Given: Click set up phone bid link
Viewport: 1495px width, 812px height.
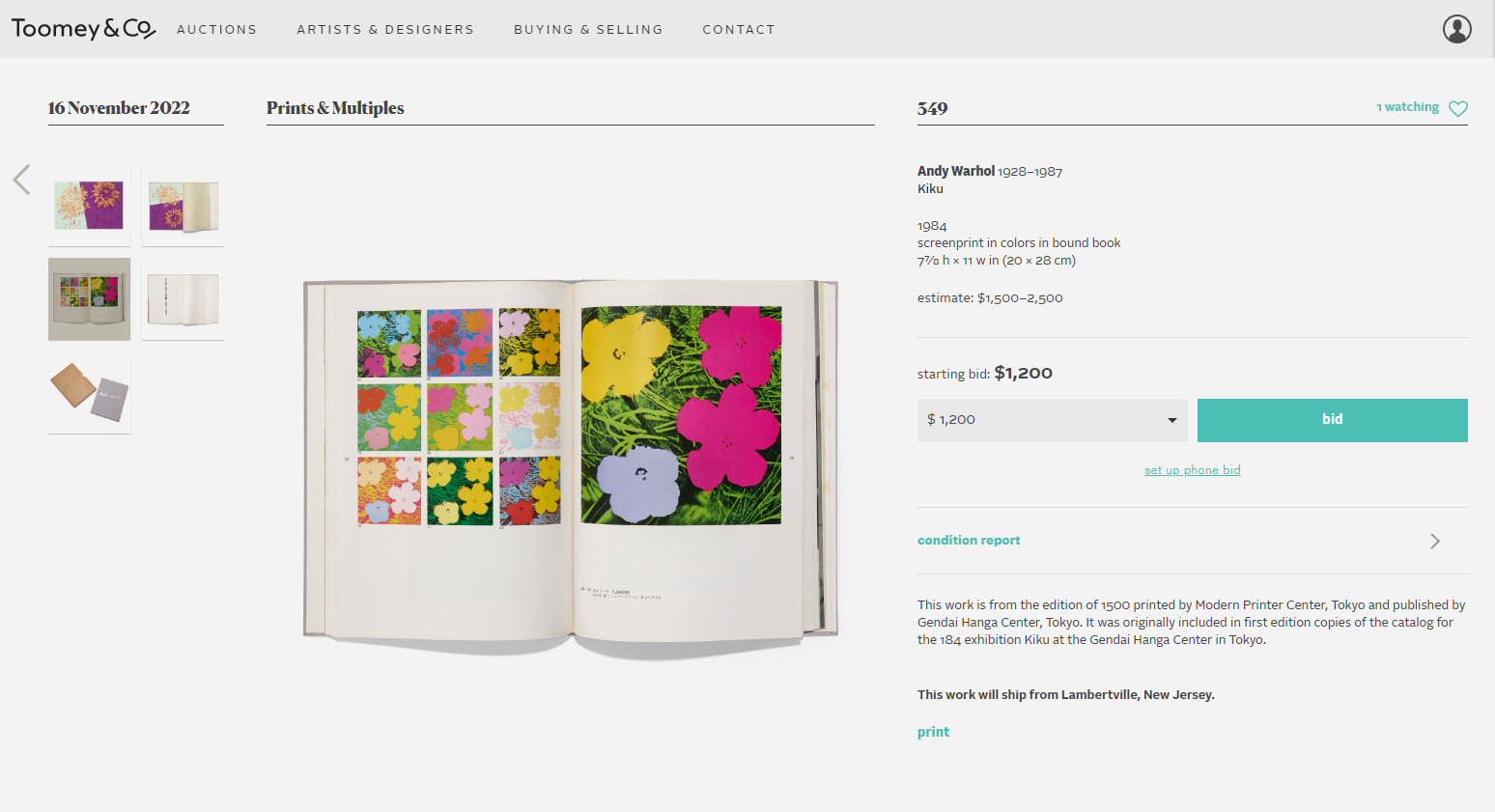Looking at the screenshot, I should click(x=1193, y=470).
